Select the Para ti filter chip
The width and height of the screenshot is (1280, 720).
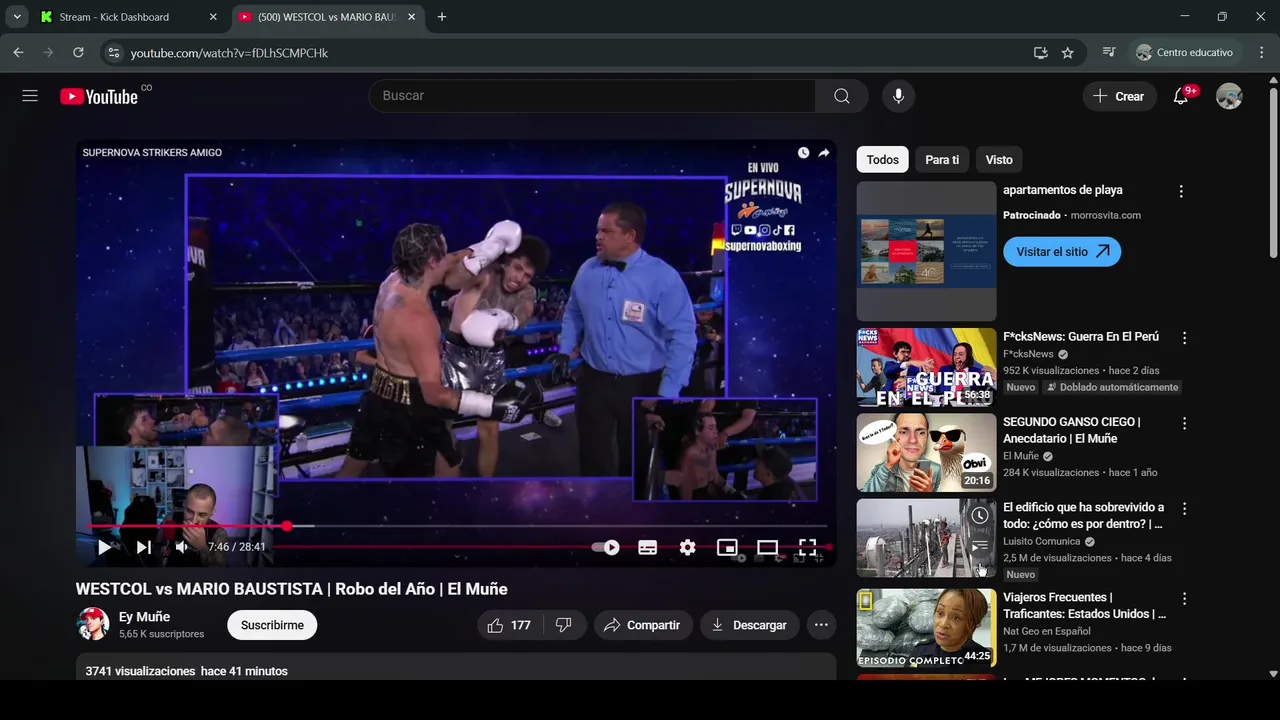[942, 160]
